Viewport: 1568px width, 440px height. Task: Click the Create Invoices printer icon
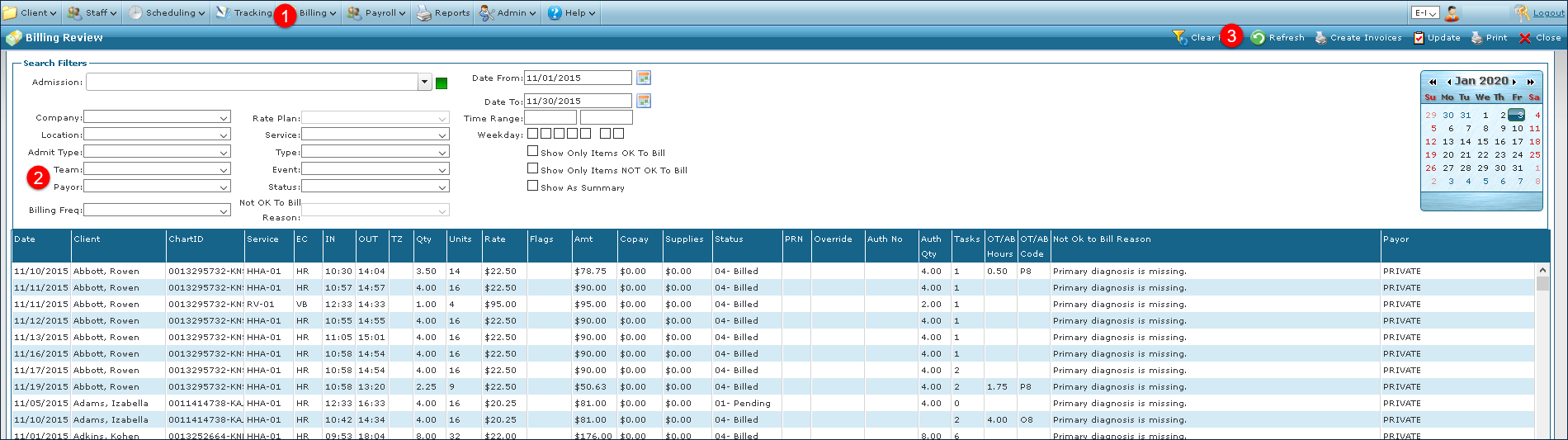(x=1320, y=38)
